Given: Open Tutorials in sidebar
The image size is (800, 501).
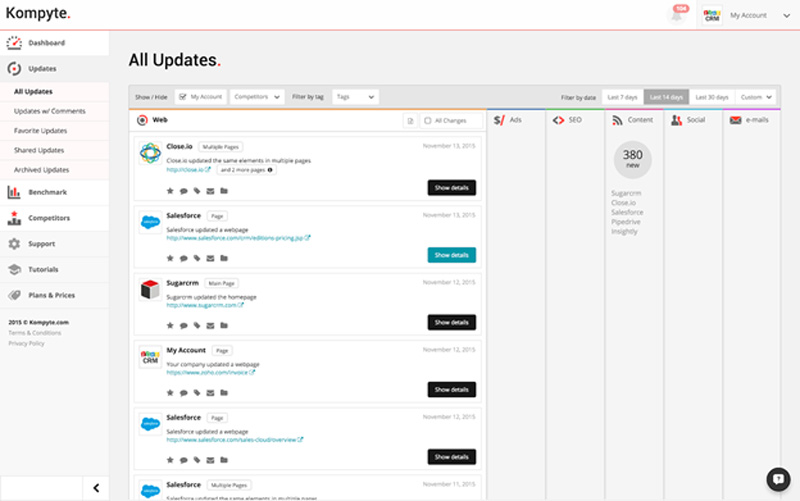Looking at the screenshot, I should (55, 269).
